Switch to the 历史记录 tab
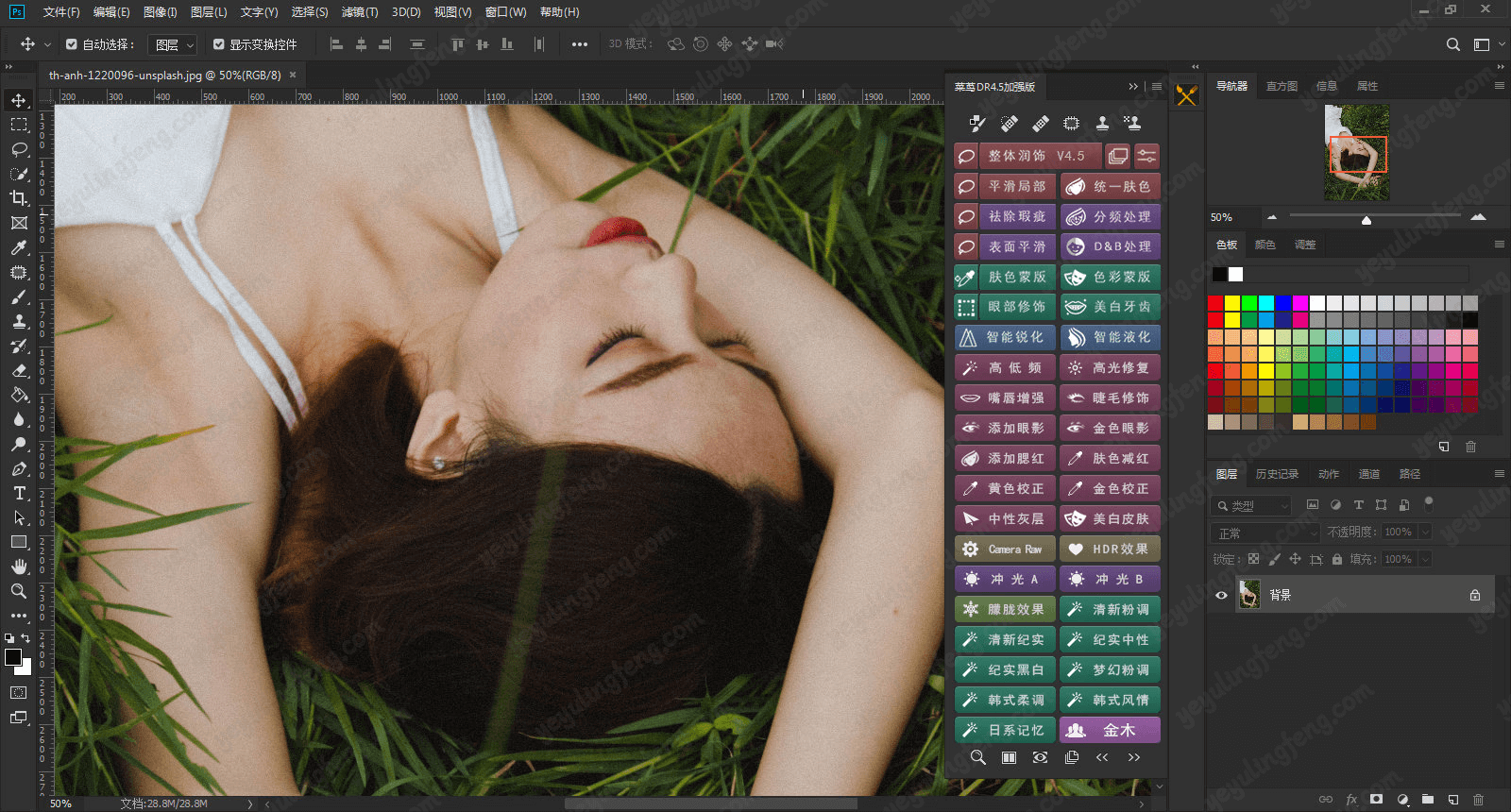 pyautogui.click(x=1277, y=474)
